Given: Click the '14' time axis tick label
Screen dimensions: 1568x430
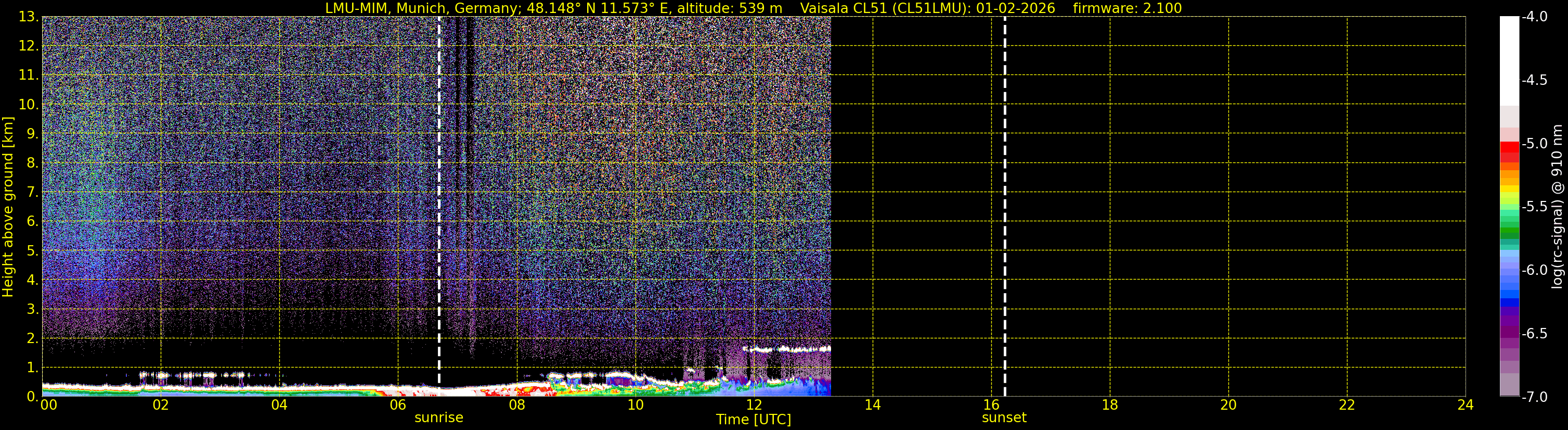Looking at the screenshot, I should 873,405.
